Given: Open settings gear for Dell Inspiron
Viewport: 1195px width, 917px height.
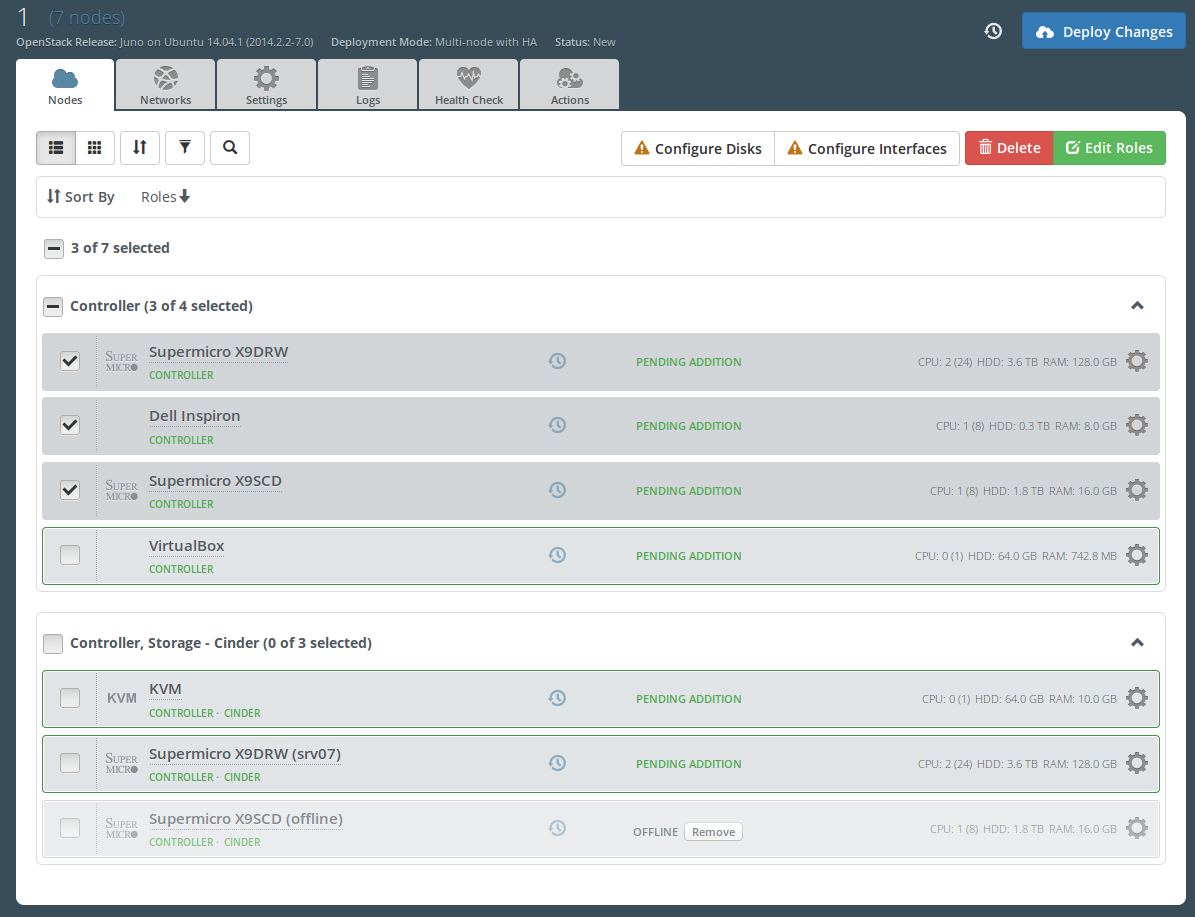Looking at the screenshot, I should pos(1137,425).
